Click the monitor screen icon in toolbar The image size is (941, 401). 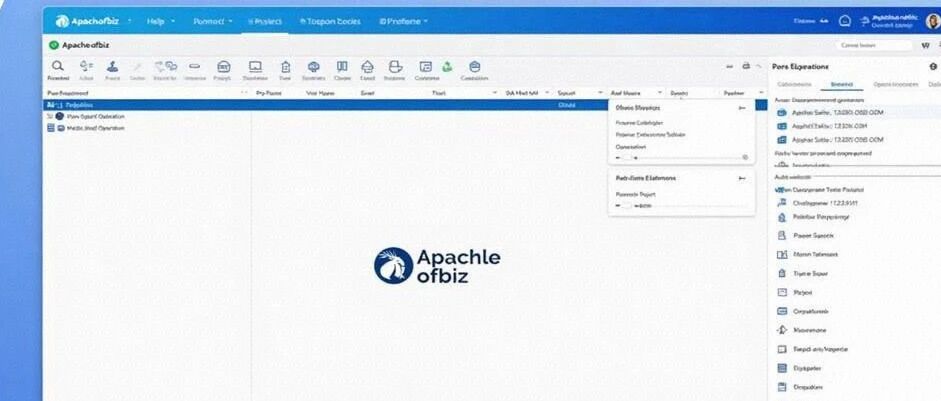point(255,67)
